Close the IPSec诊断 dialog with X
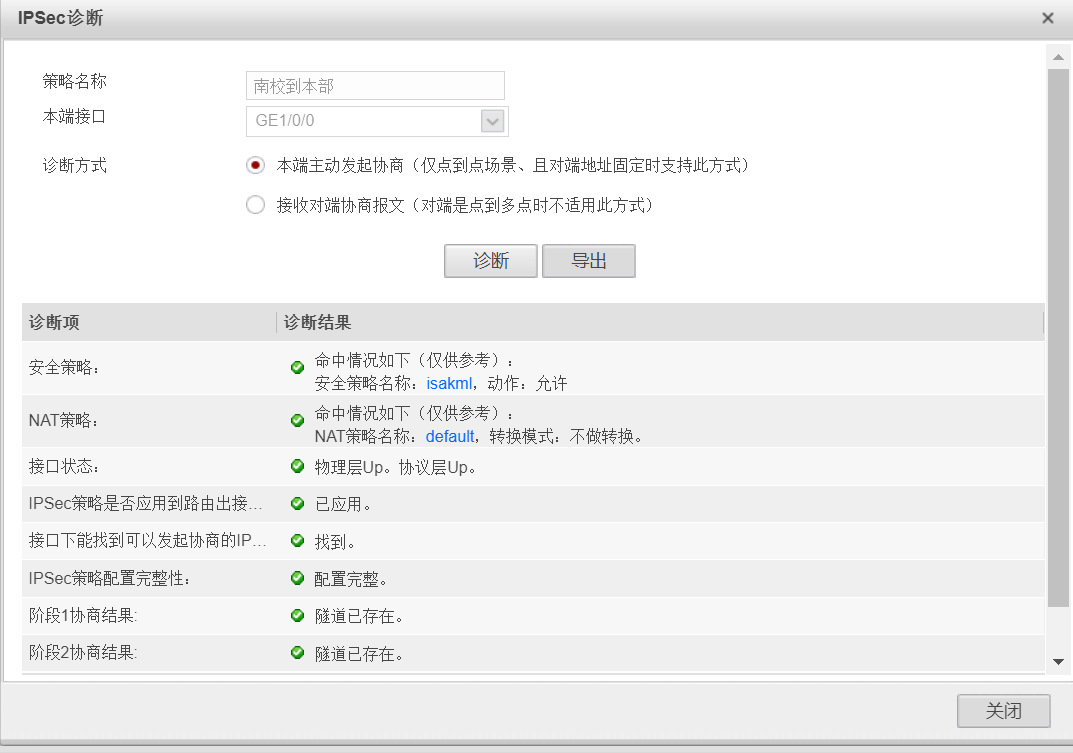 [x=1048, y=18]
